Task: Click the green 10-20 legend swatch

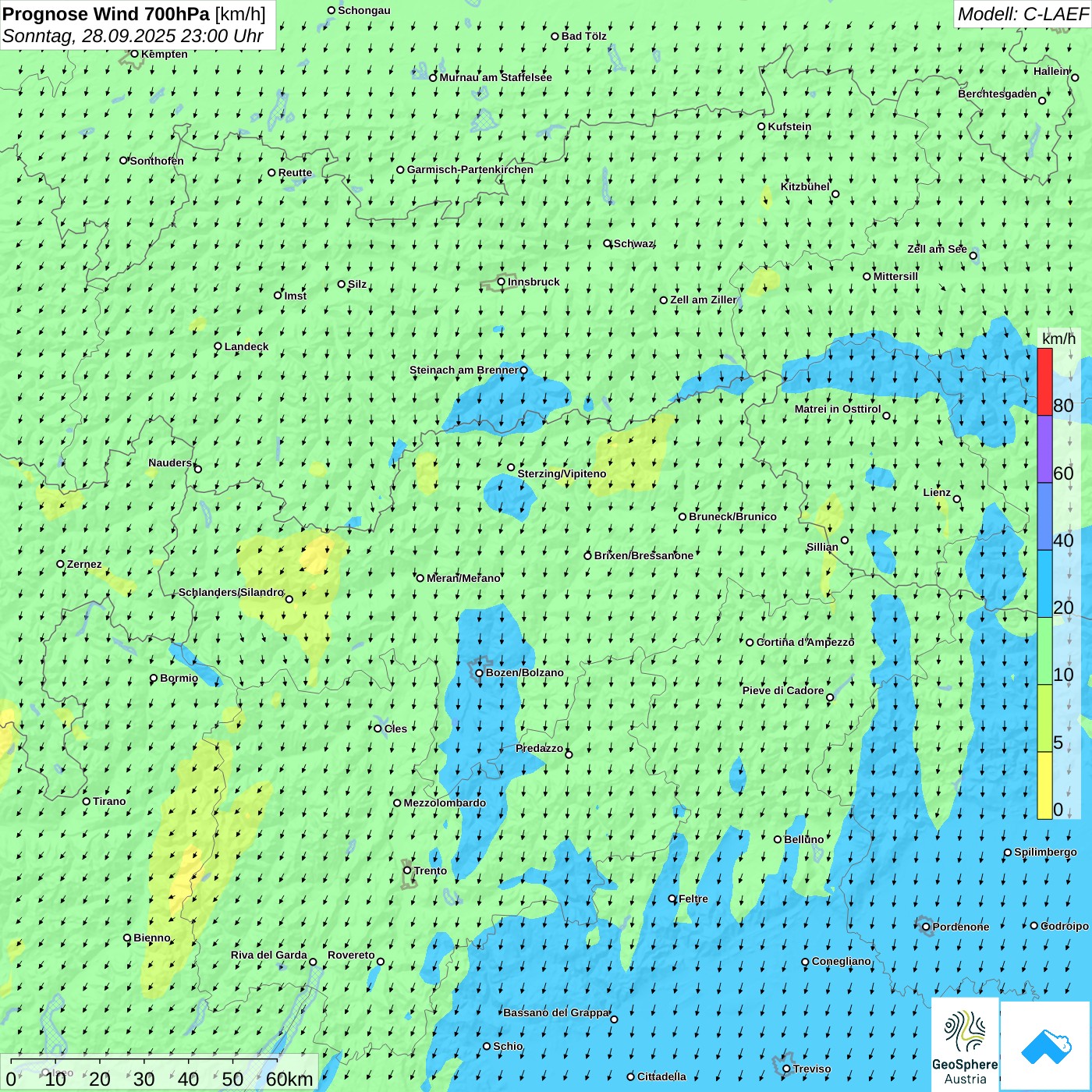Action: (1044, 651)
